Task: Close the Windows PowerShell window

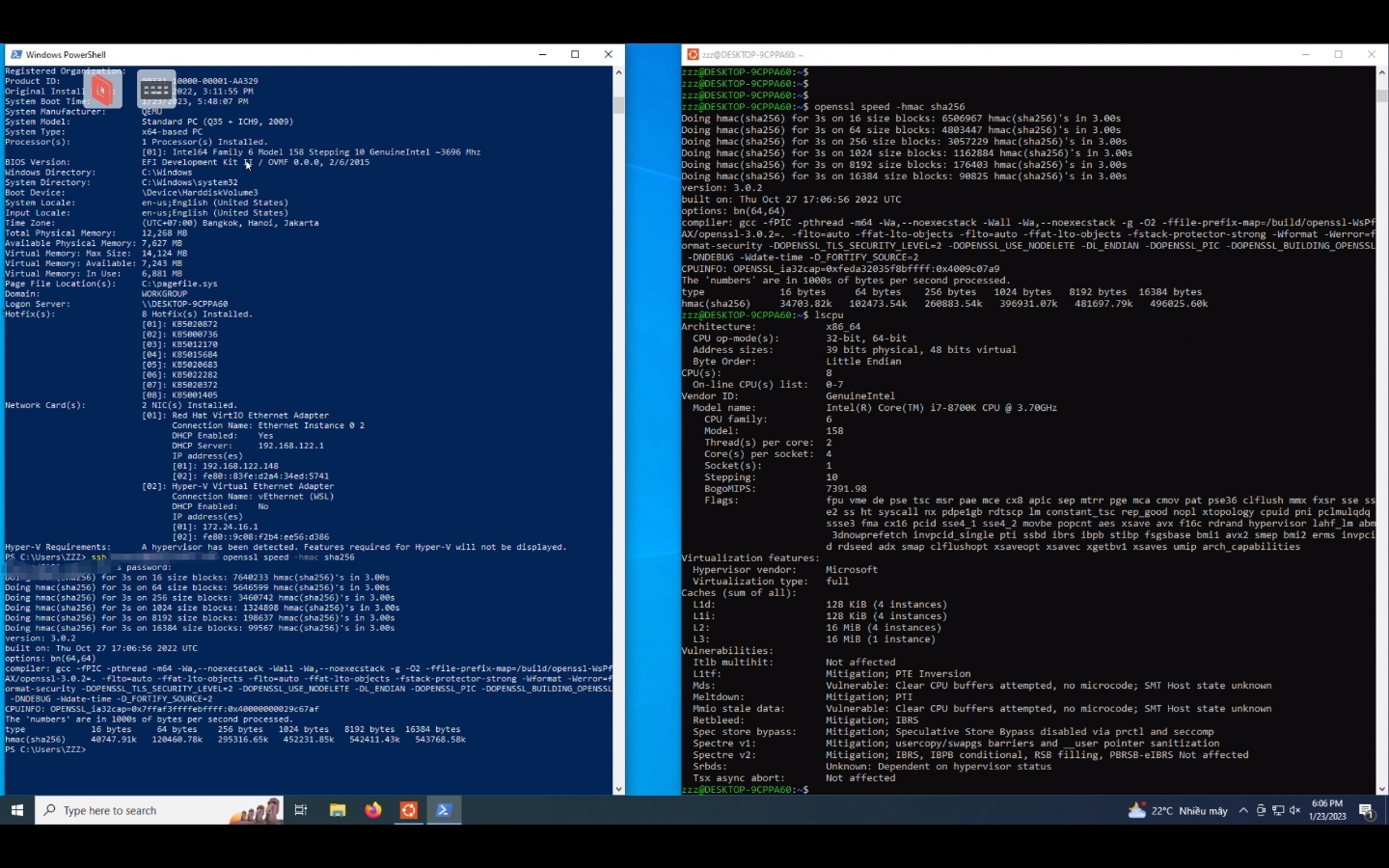Action: tap(608, 55)
